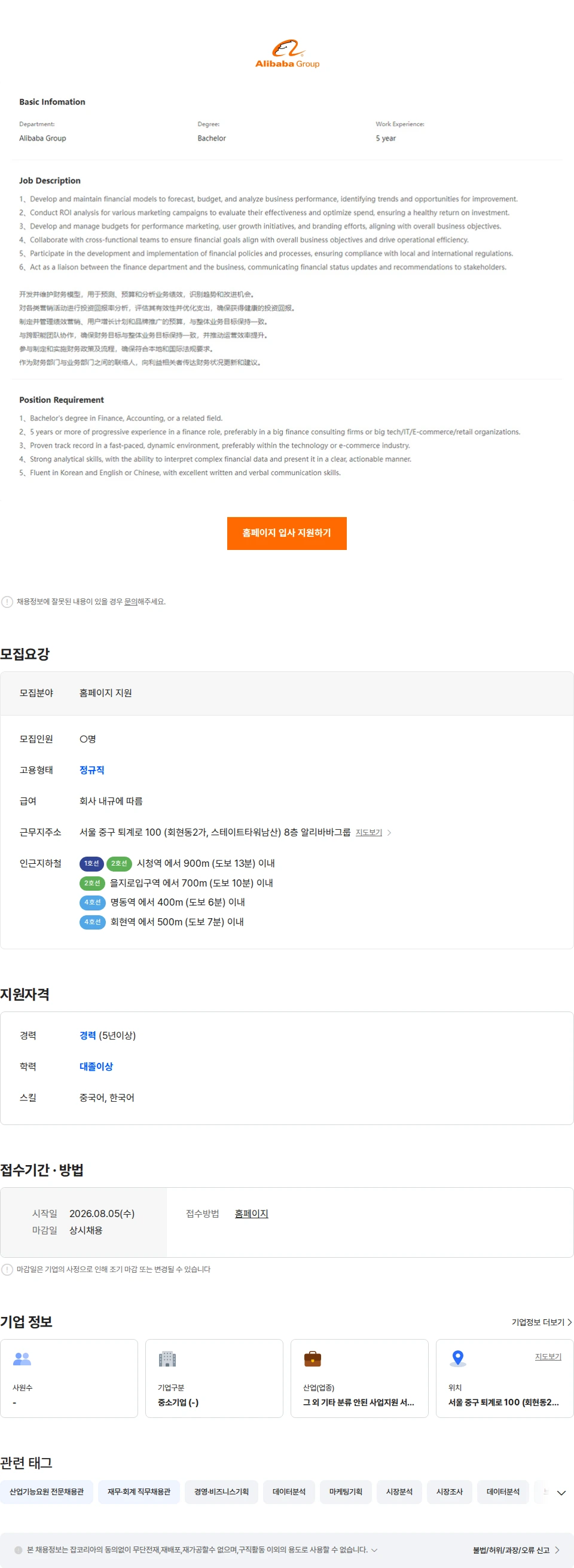Expand the related tags list chevron
The height and width of the screenshot is (1568, 574).
point(561,1493)
